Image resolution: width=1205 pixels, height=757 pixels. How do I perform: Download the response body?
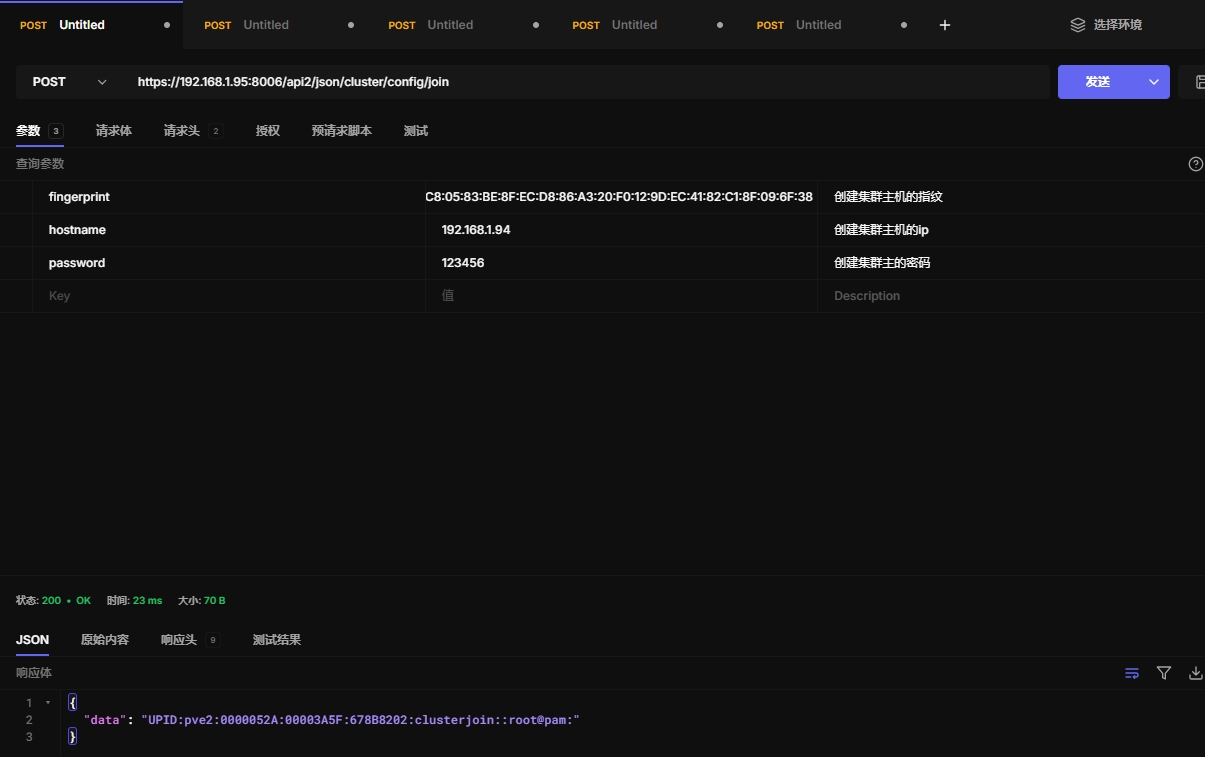point(1195,673)
